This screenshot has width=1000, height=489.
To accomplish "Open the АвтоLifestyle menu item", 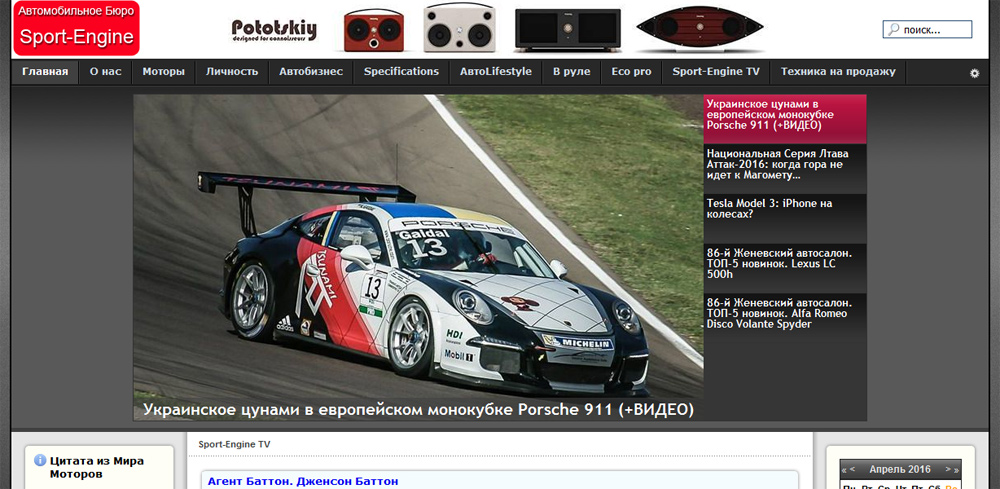I will [496, 71].
